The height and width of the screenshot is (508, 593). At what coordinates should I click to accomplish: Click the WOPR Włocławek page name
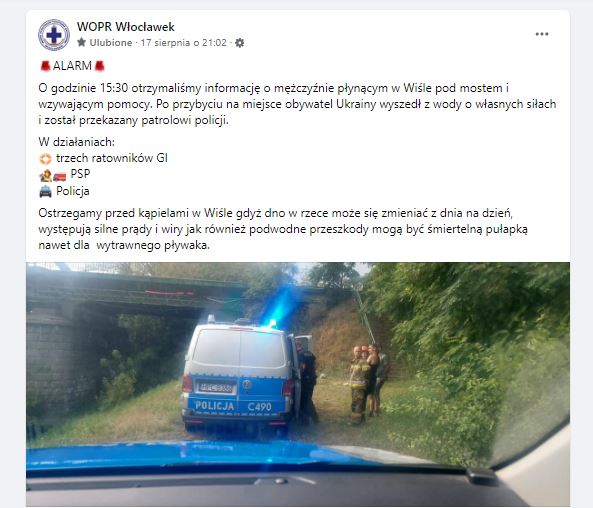tap(126, 27)
